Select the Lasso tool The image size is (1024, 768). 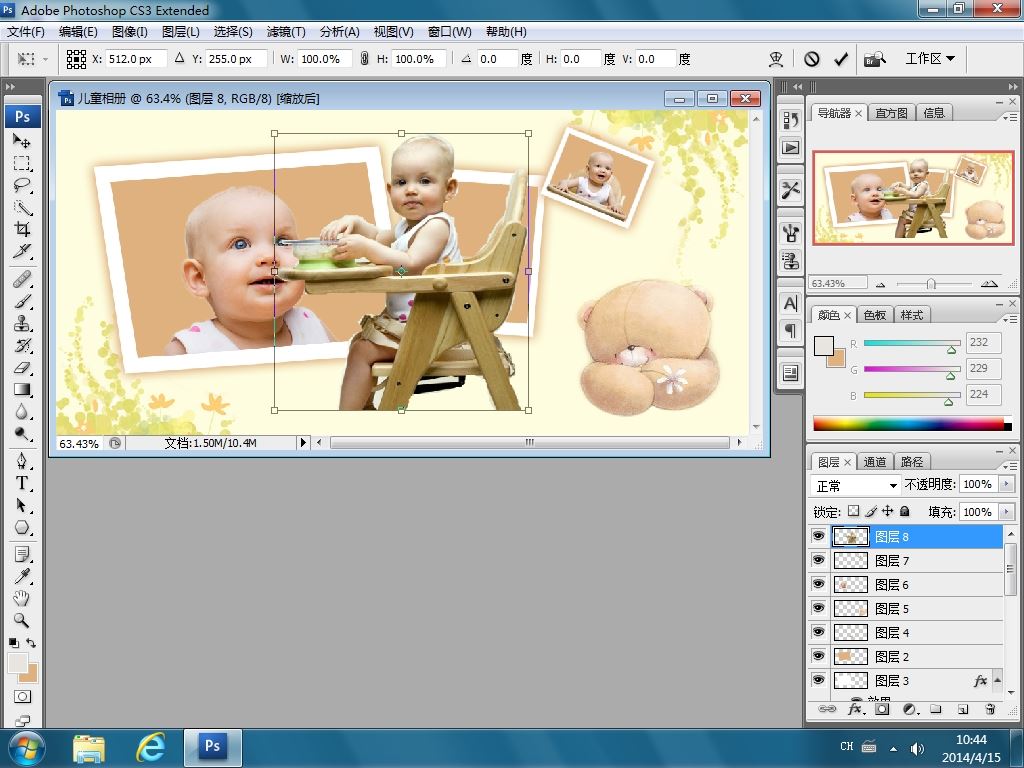(x=22, y=185)
